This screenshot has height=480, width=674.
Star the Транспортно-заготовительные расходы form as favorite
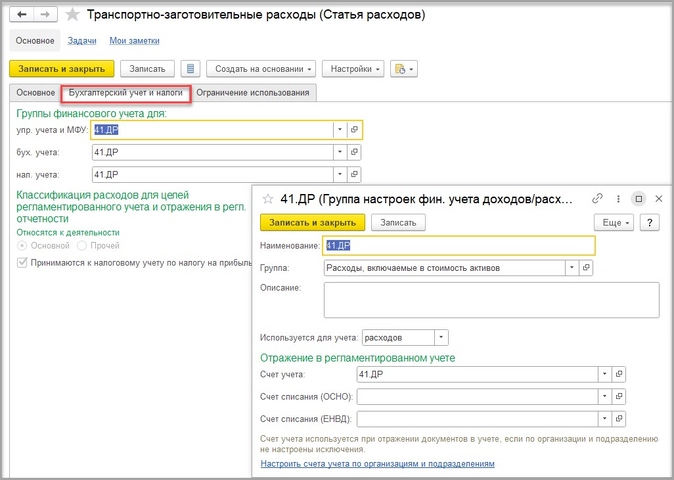tap(72, 15)
